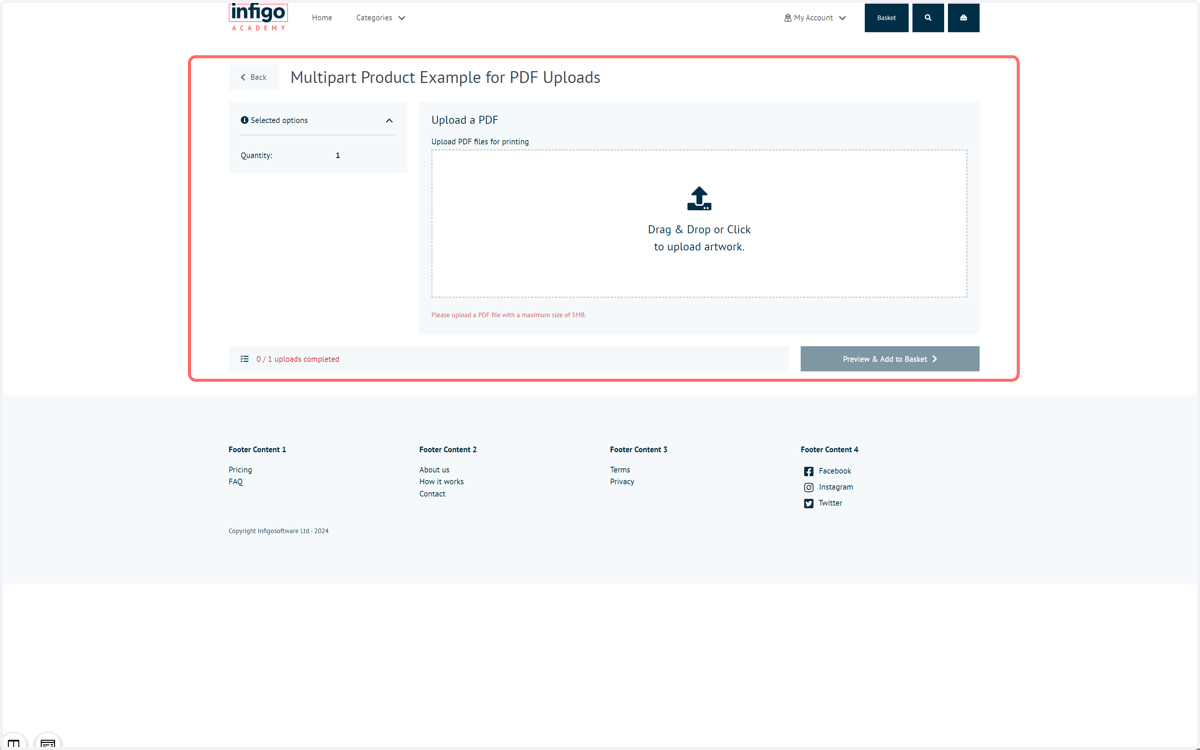Click the Infigo Academy logo

point(258,16)
